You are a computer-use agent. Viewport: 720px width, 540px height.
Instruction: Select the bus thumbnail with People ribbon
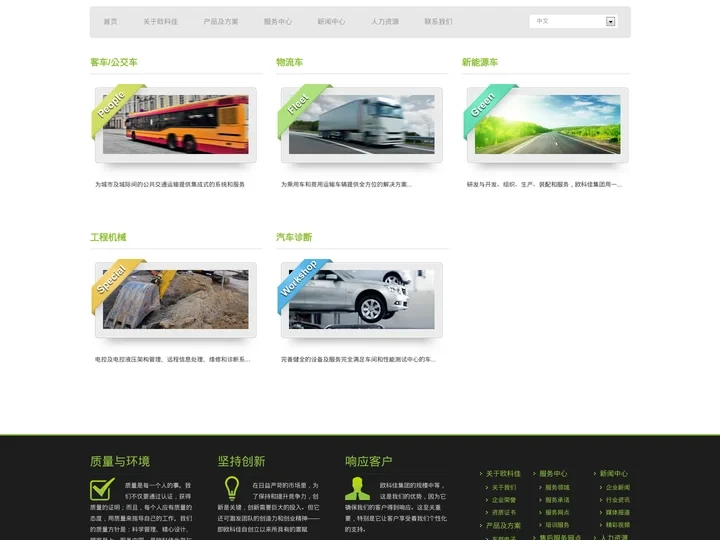176,124
